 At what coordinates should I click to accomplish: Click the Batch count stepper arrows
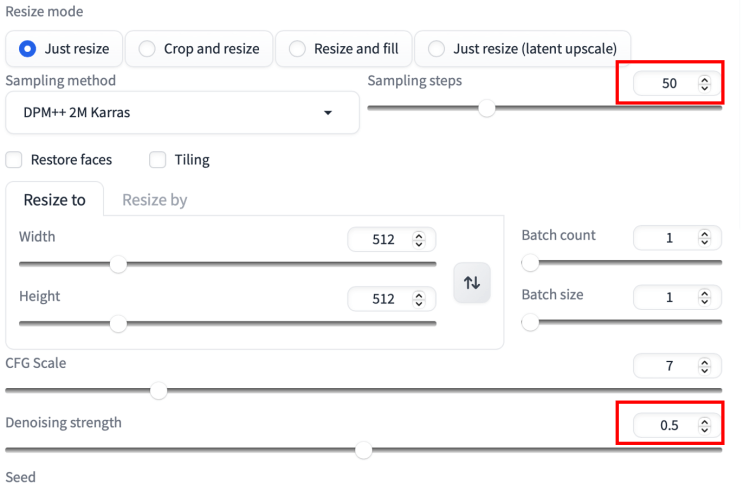pos(705,238)
